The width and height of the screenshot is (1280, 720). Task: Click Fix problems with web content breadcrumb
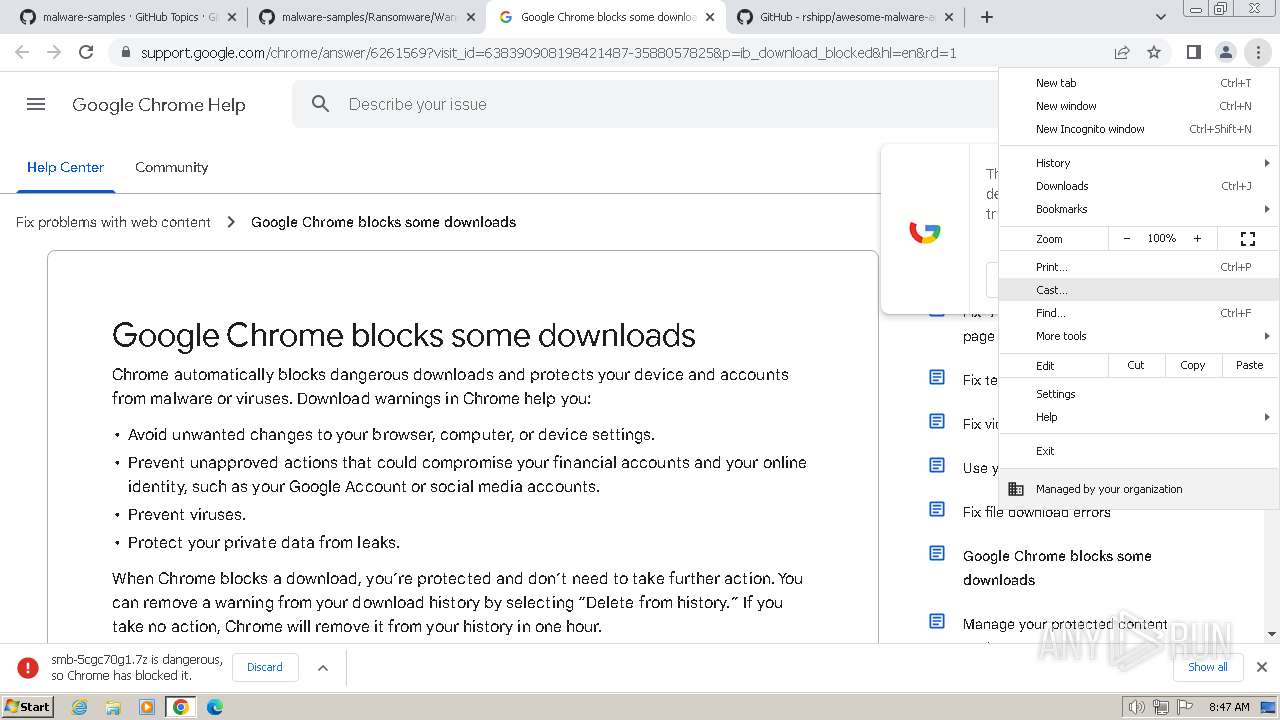coord(113,222)
